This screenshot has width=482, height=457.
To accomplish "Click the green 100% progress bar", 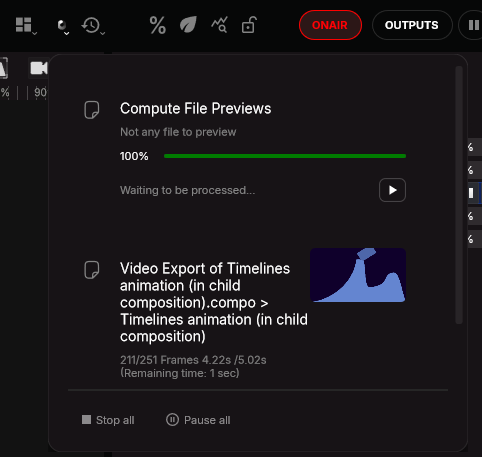I will (x=285, y=156).
